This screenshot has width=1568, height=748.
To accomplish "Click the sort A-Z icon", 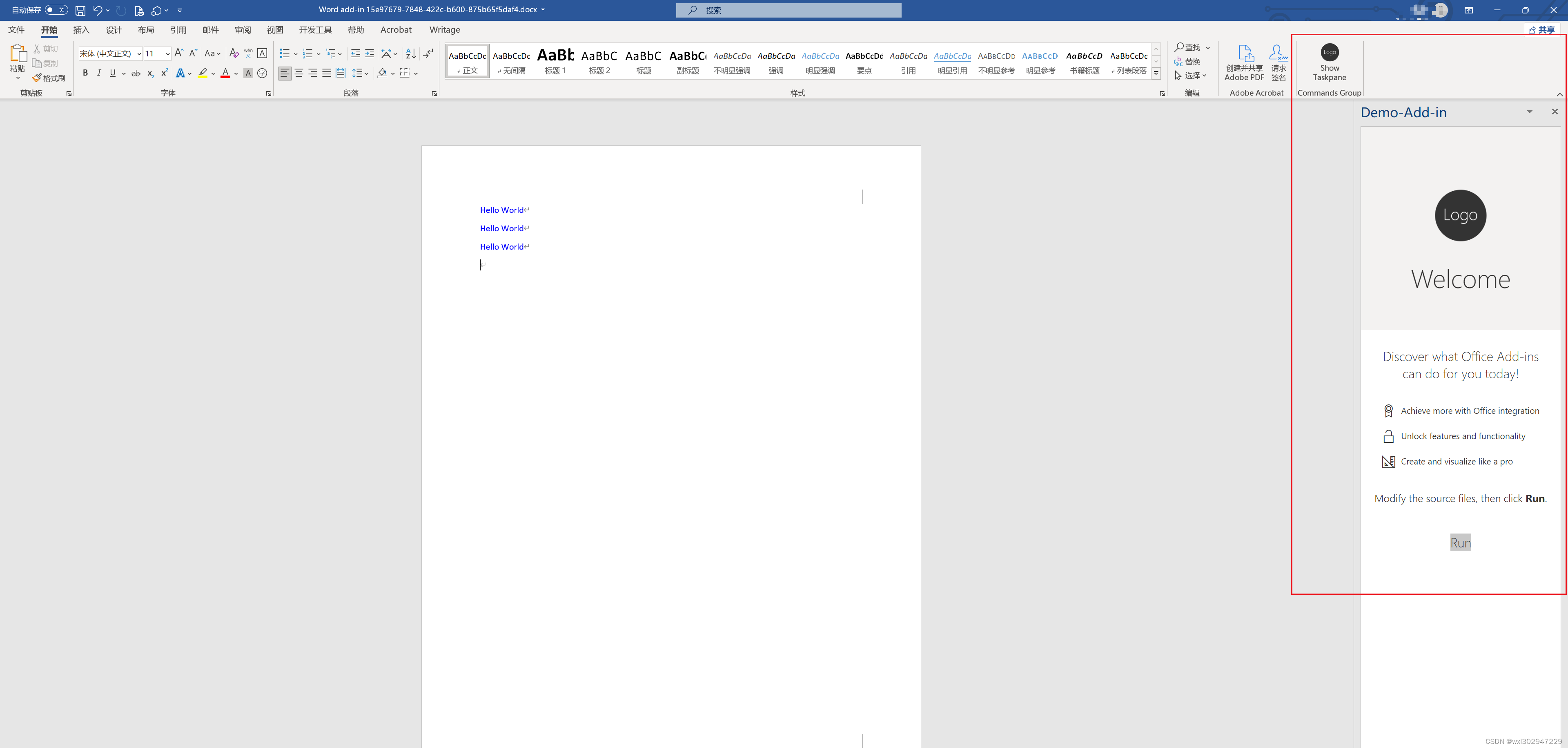I will point(411,54).
